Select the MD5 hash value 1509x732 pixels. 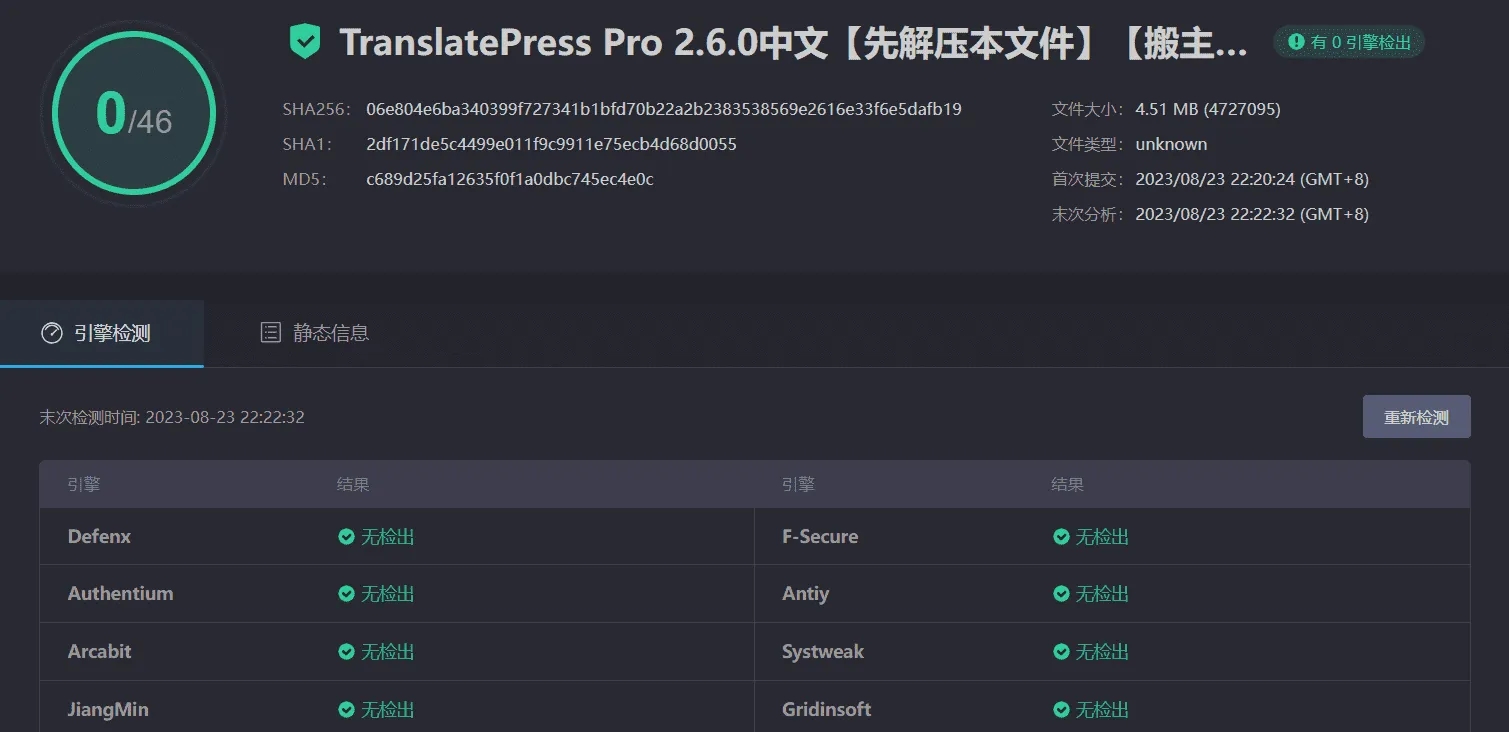[x=510, y=179]
